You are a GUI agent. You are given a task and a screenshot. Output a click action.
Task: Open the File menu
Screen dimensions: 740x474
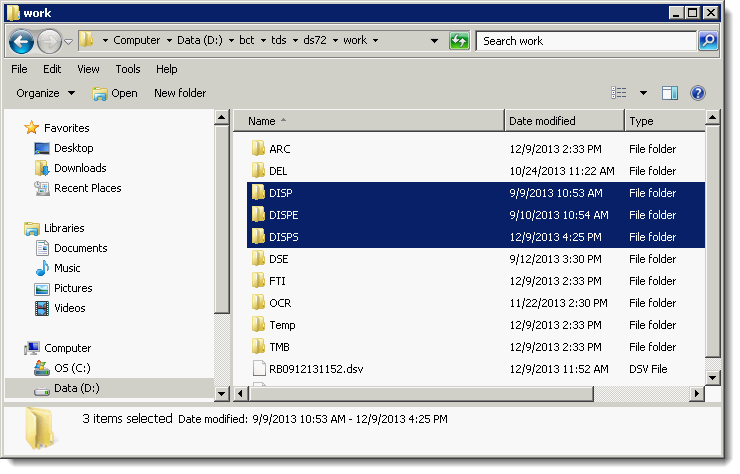point(19,69)
